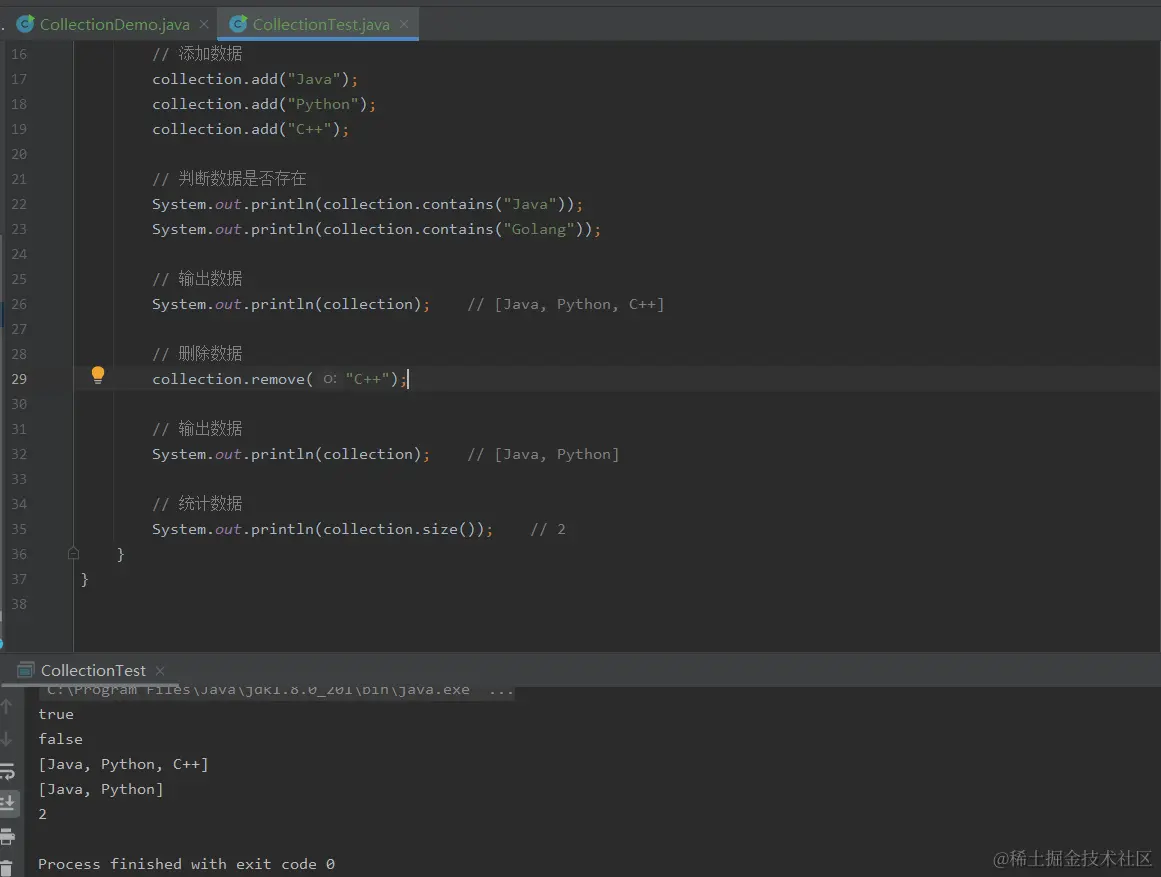Click console output "[Java, Python]"

click(101, 790)
